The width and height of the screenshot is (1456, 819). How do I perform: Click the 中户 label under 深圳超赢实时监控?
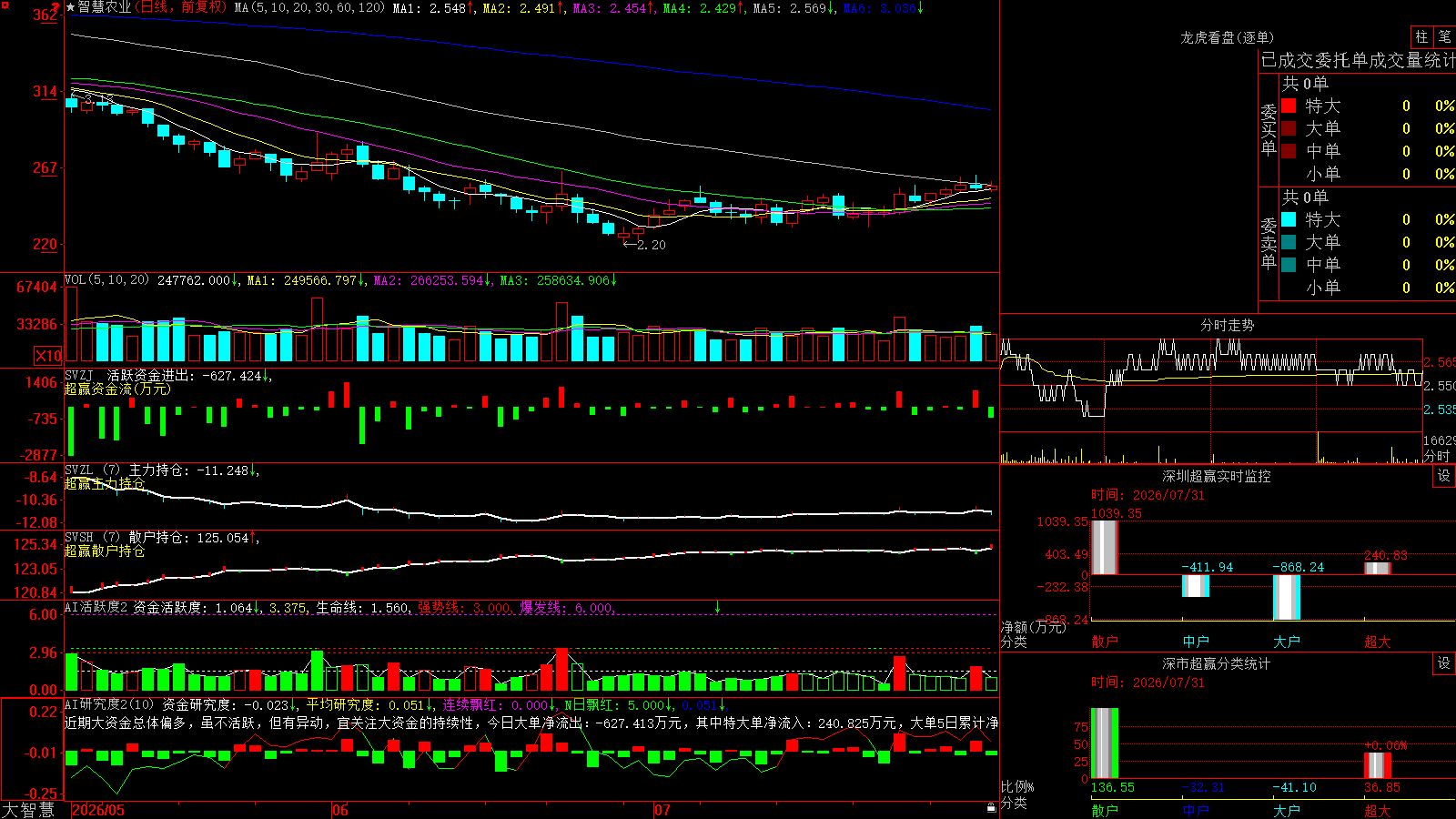(1196, 642)
